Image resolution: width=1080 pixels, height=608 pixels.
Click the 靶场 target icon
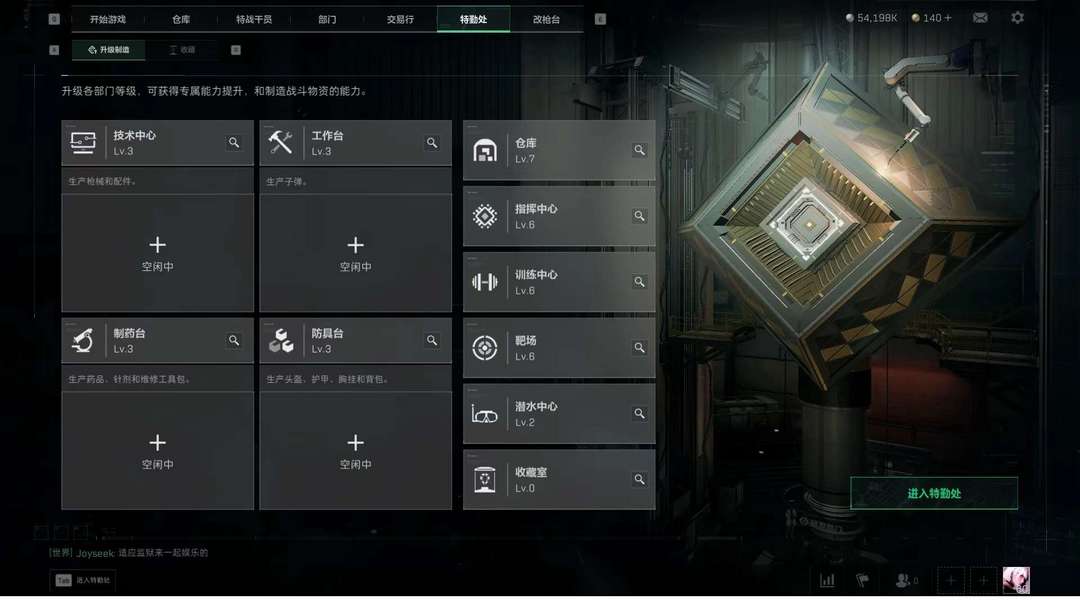(485, 348)
